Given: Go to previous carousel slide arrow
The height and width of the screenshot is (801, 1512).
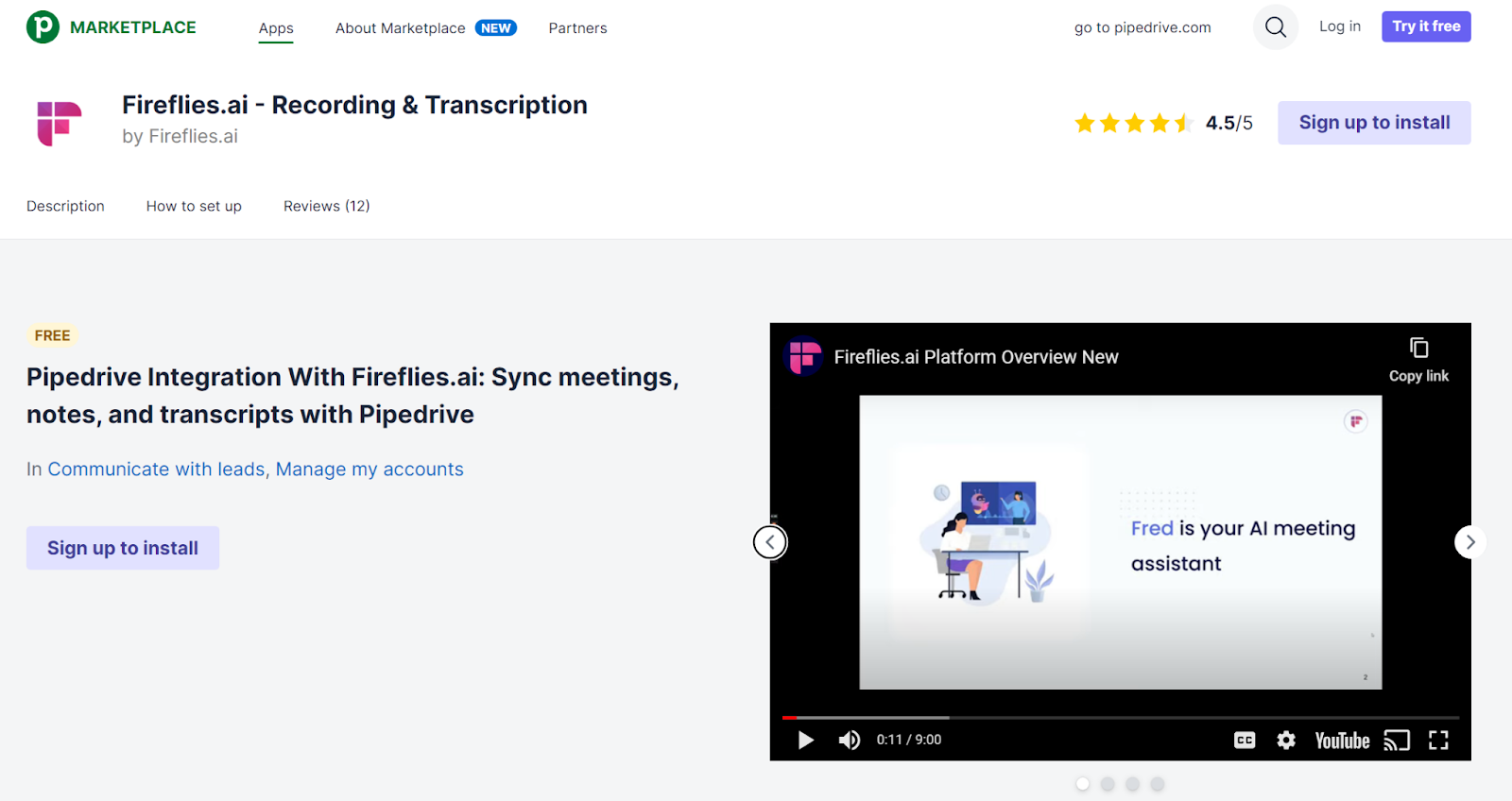Looking at the screenshot, I should pyautogui.click(x=770, y=542).
